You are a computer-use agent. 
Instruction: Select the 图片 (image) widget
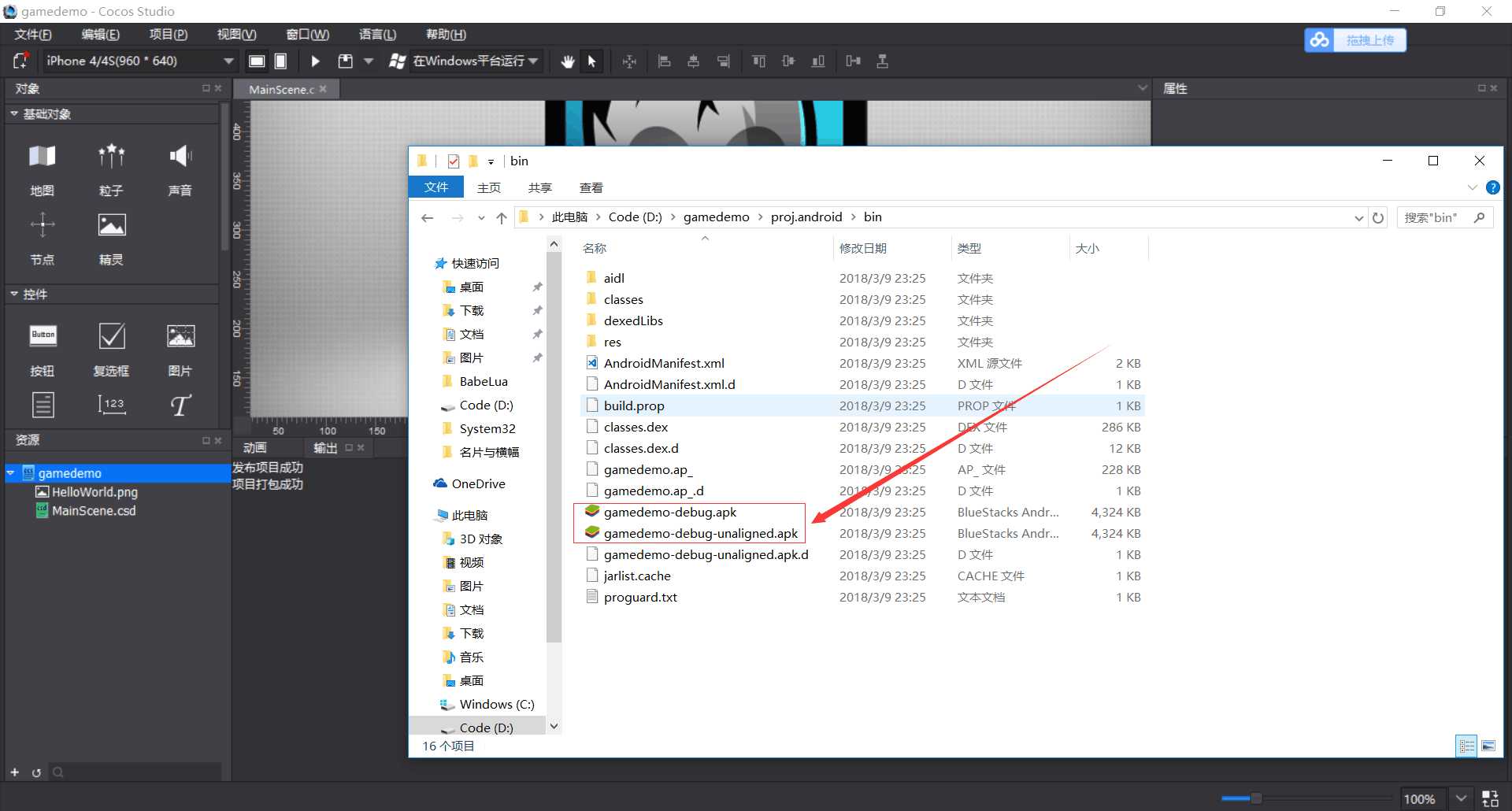[180, 348]
